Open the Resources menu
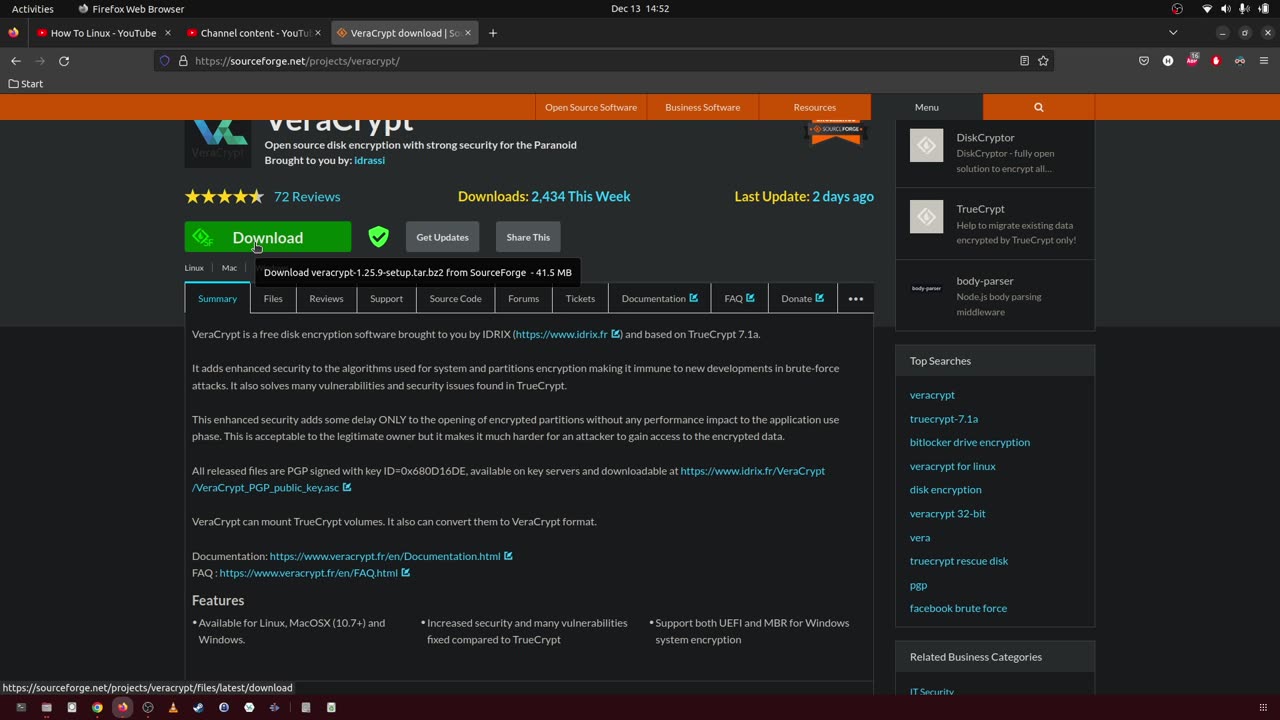 pyautogui.click(x=815, y=107)
